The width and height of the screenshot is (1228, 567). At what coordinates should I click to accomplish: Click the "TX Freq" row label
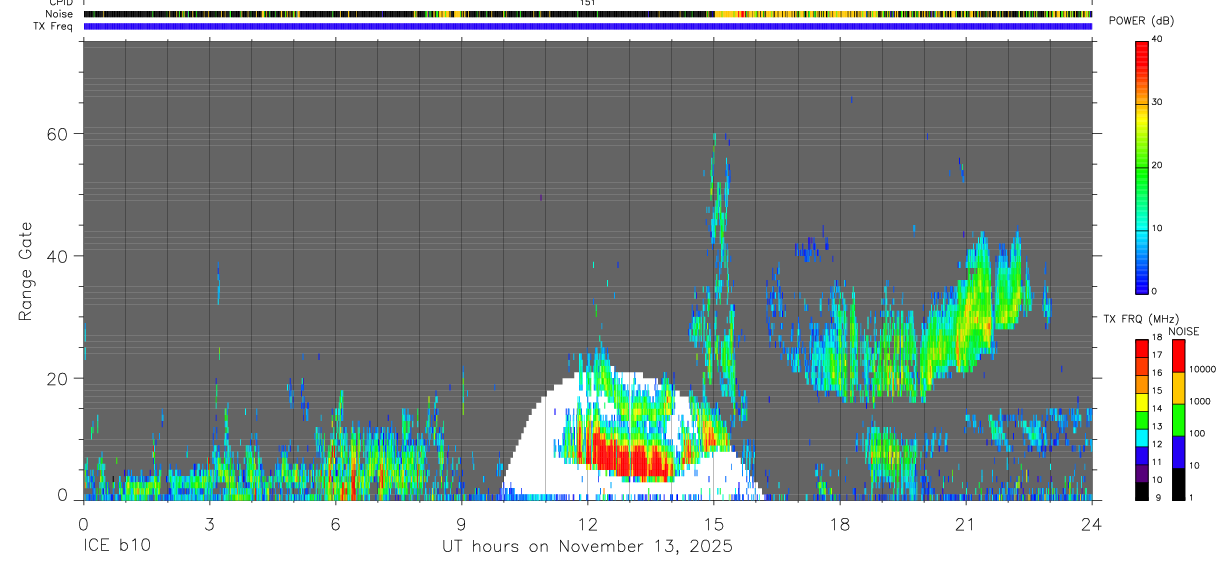[54, 26]
